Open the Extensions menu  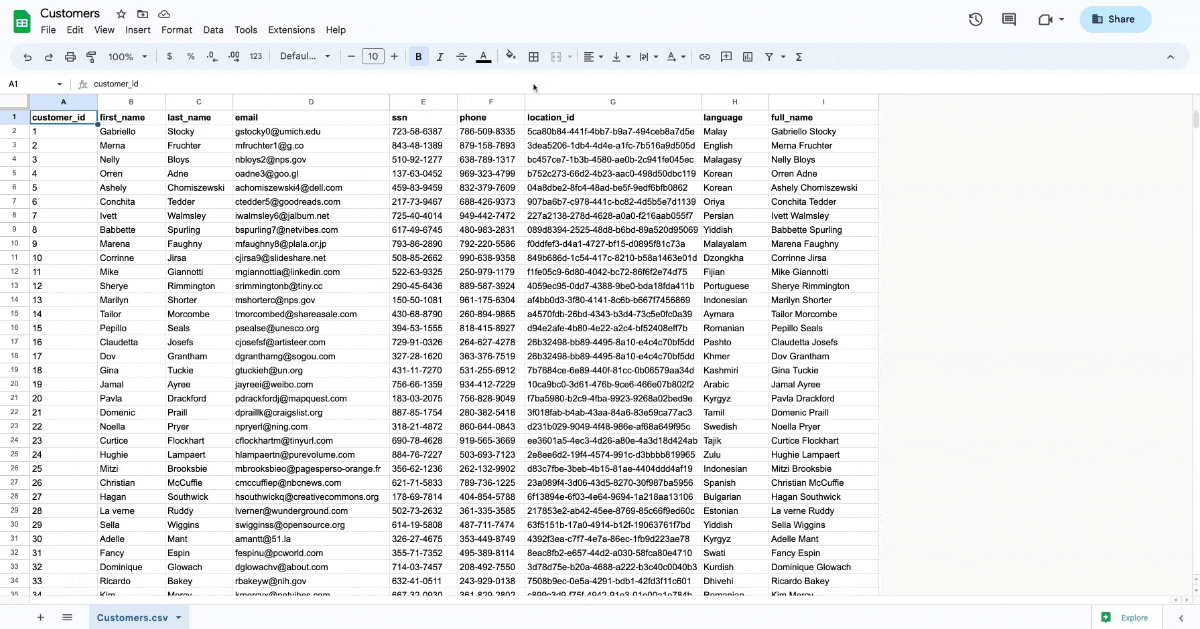[291, 30]
